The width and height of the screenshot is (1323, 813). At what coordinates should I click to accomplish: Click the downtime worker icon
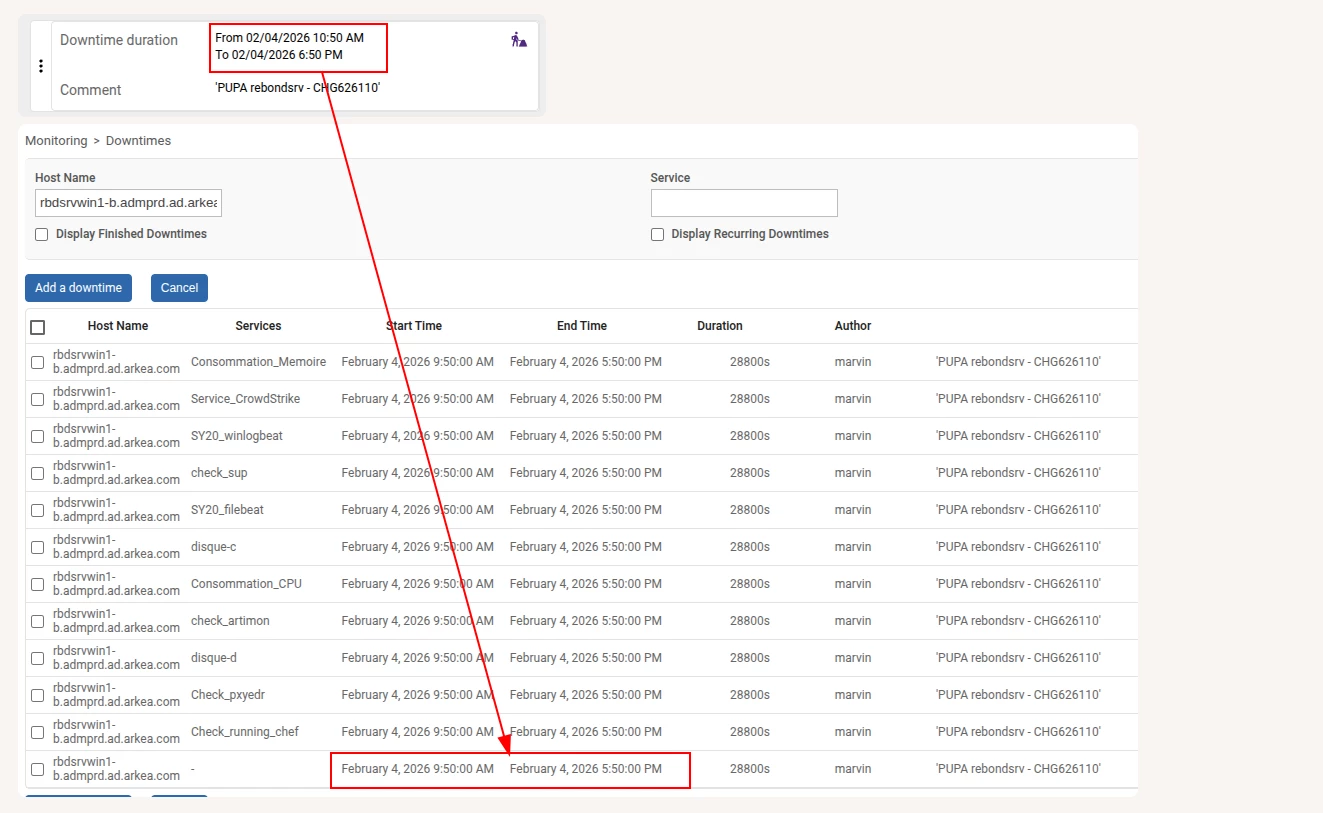pyautogui.click(x=518, y=40)
